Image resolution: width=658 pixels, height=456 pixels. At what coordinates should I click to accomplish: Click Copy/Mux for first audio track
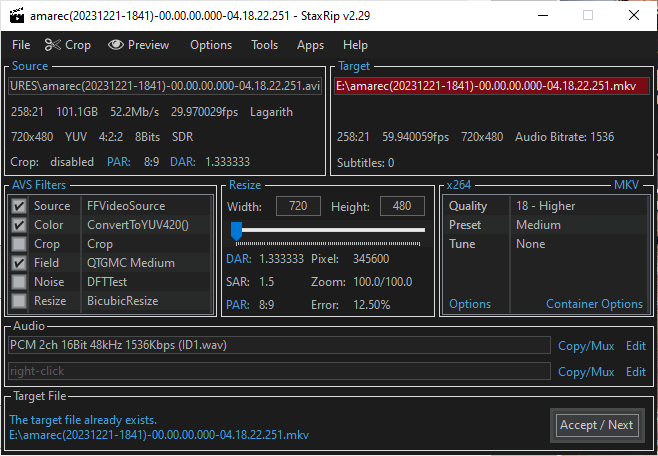pos(586,346)
